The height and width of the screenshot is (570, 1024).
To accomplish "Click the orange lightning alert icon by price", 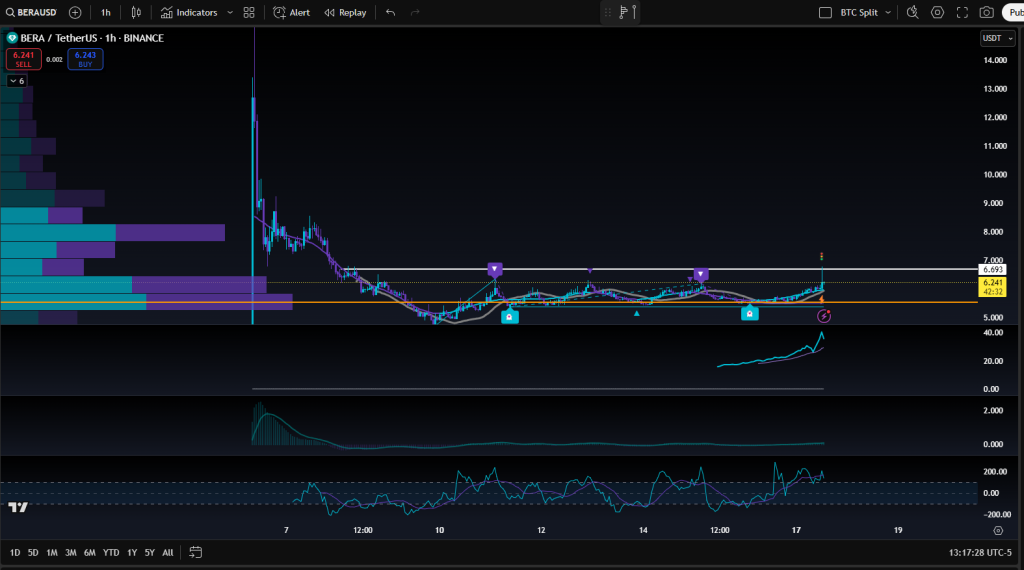I will 822,299.
